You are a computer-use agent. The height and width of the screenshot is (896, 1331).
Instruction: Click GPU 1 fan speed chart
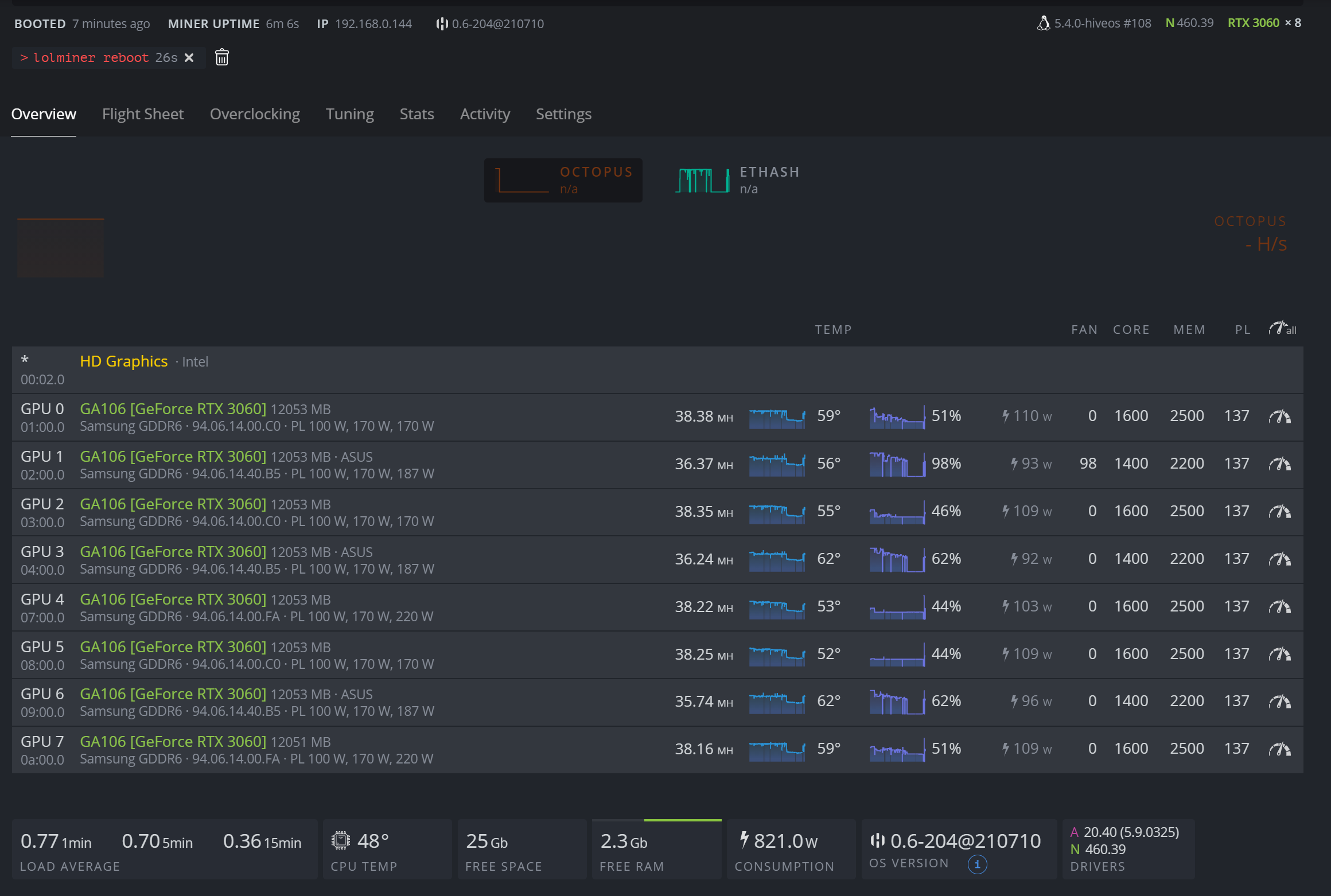pyautogui.click(x=897, y=464)
